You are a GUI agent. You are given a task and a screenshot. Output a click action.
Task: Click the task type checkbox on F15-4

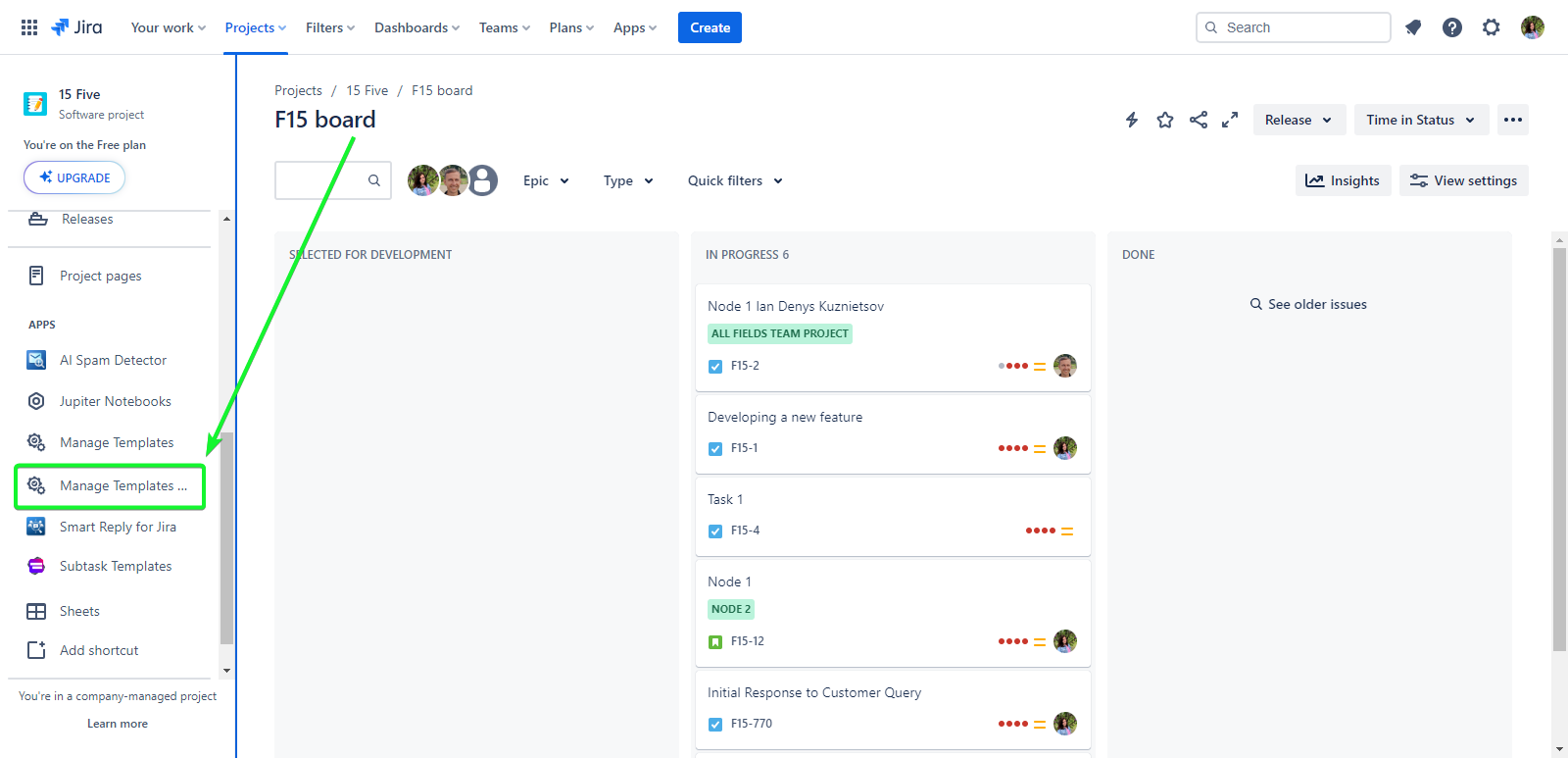pyautogui.click(x=715, y=531)
